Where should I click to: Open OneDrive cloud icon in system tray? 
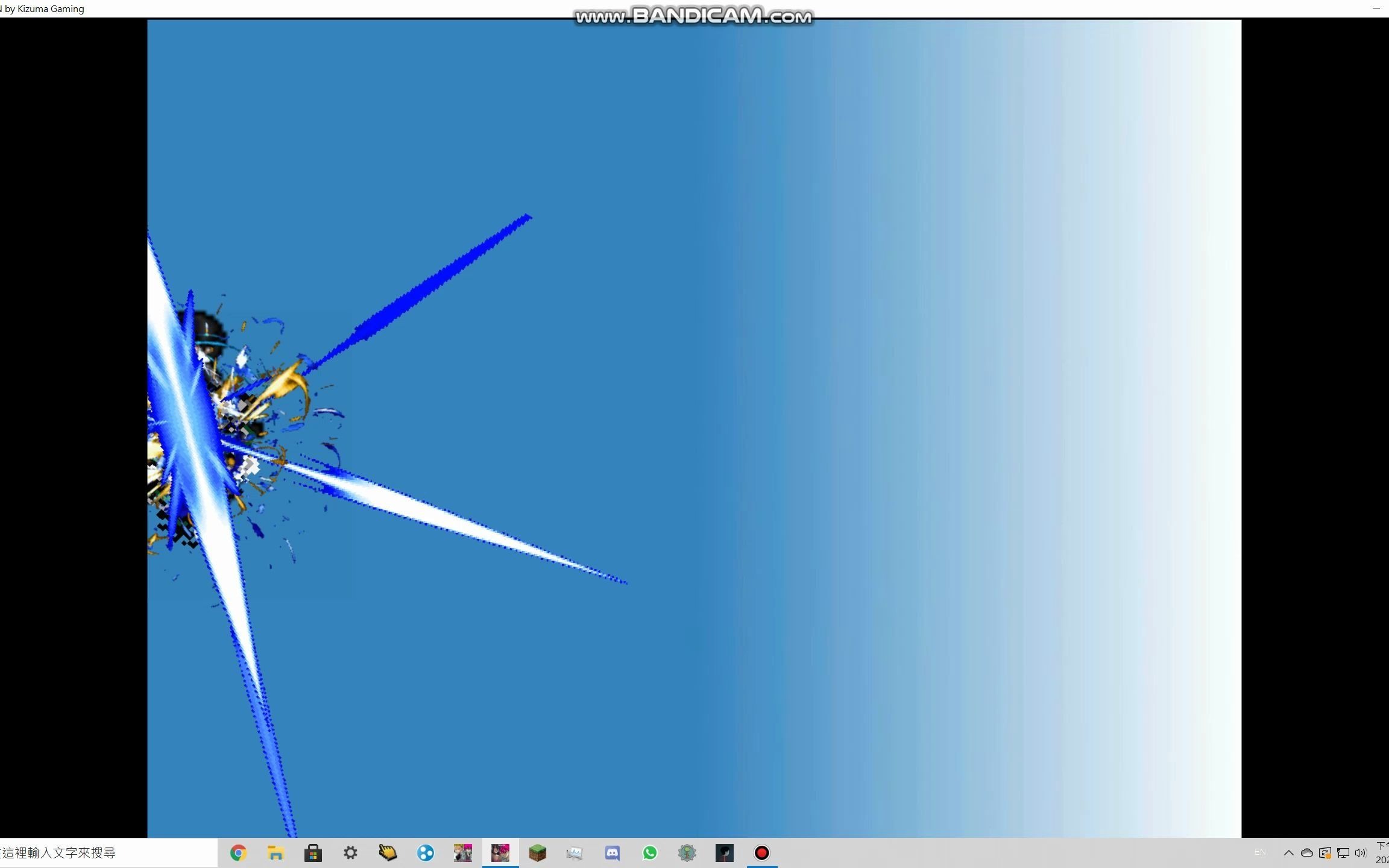(x=1306, y=853)
